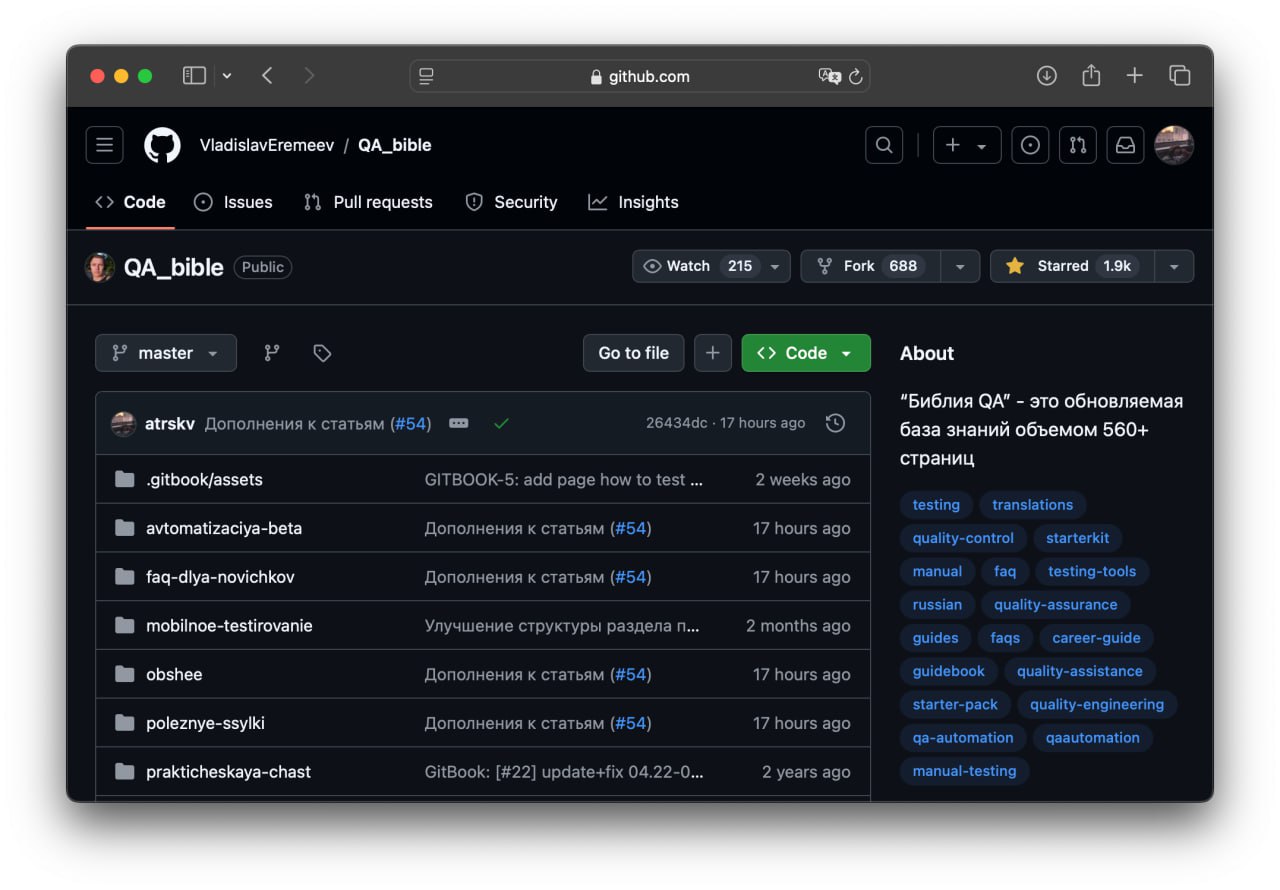This screenshot has width=1280, height=890.
Task: Click the Safari address bar github.com
Action: click(640, 76)
